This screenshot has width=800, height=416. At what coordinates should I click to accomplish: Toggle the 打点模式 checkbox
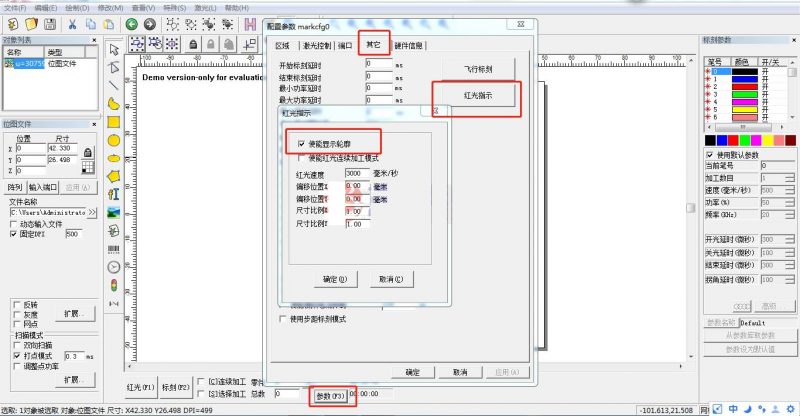[x=17, y=356]
